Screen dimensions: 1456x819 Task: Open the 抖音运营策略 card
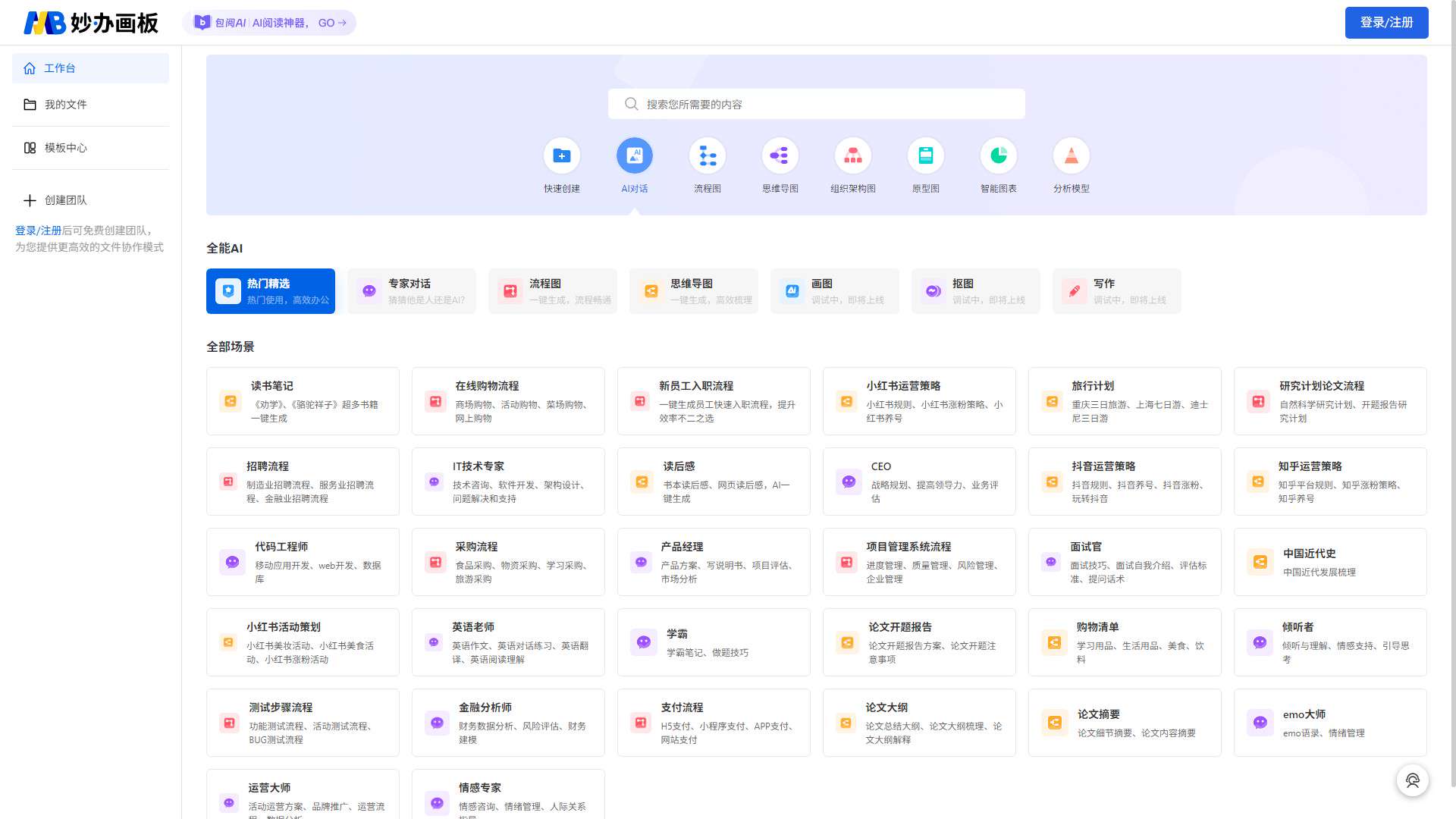[x=1125, y=482]
